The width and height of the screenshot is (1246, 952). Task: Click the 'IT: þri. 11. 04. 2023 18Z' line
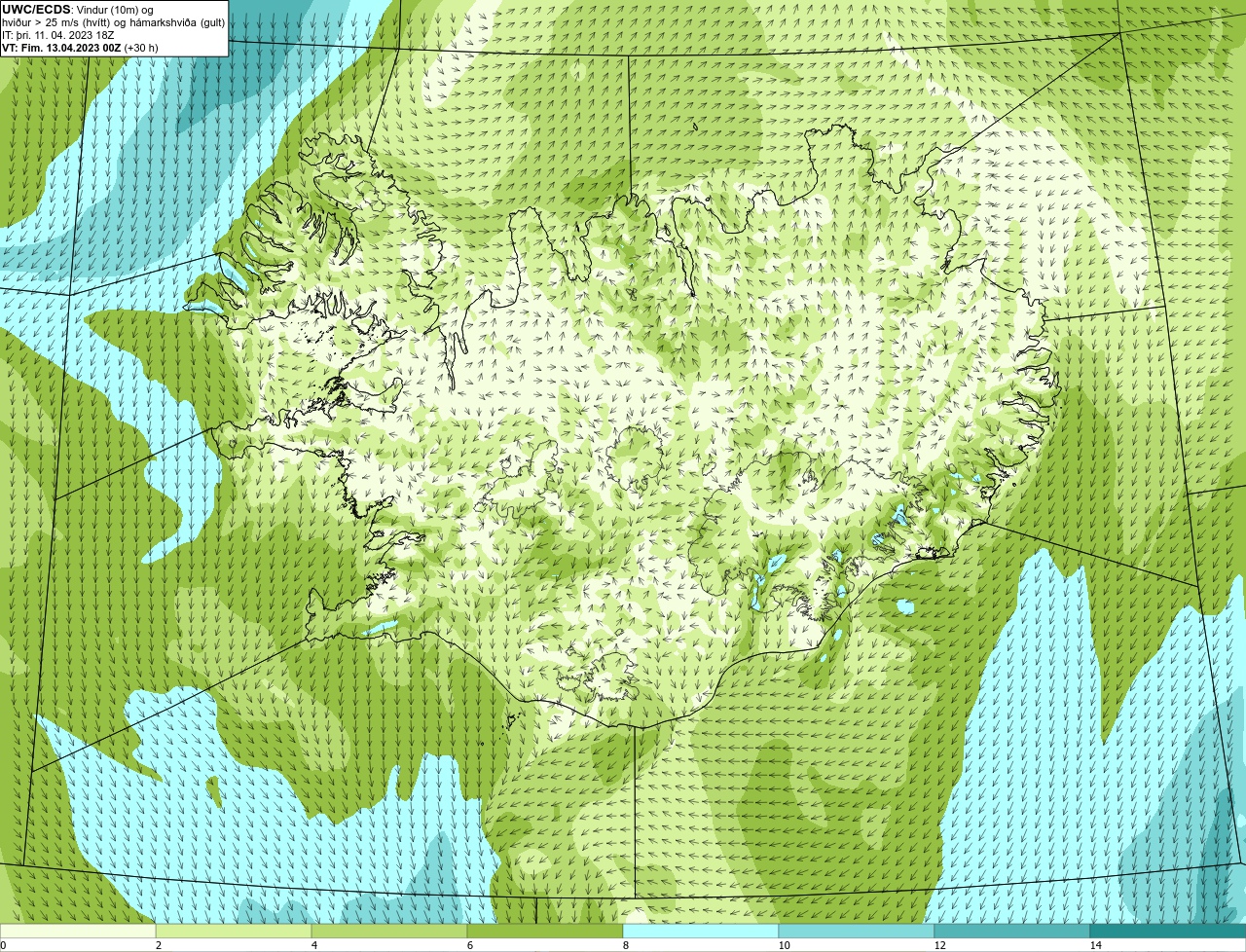coord(58,35)
